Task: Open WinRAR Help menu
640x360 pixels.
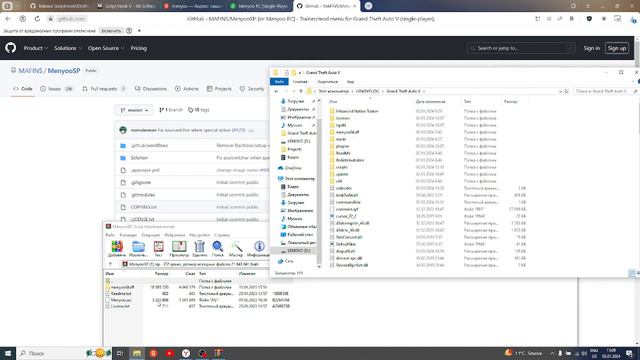Action: click(x=222, y=235)
